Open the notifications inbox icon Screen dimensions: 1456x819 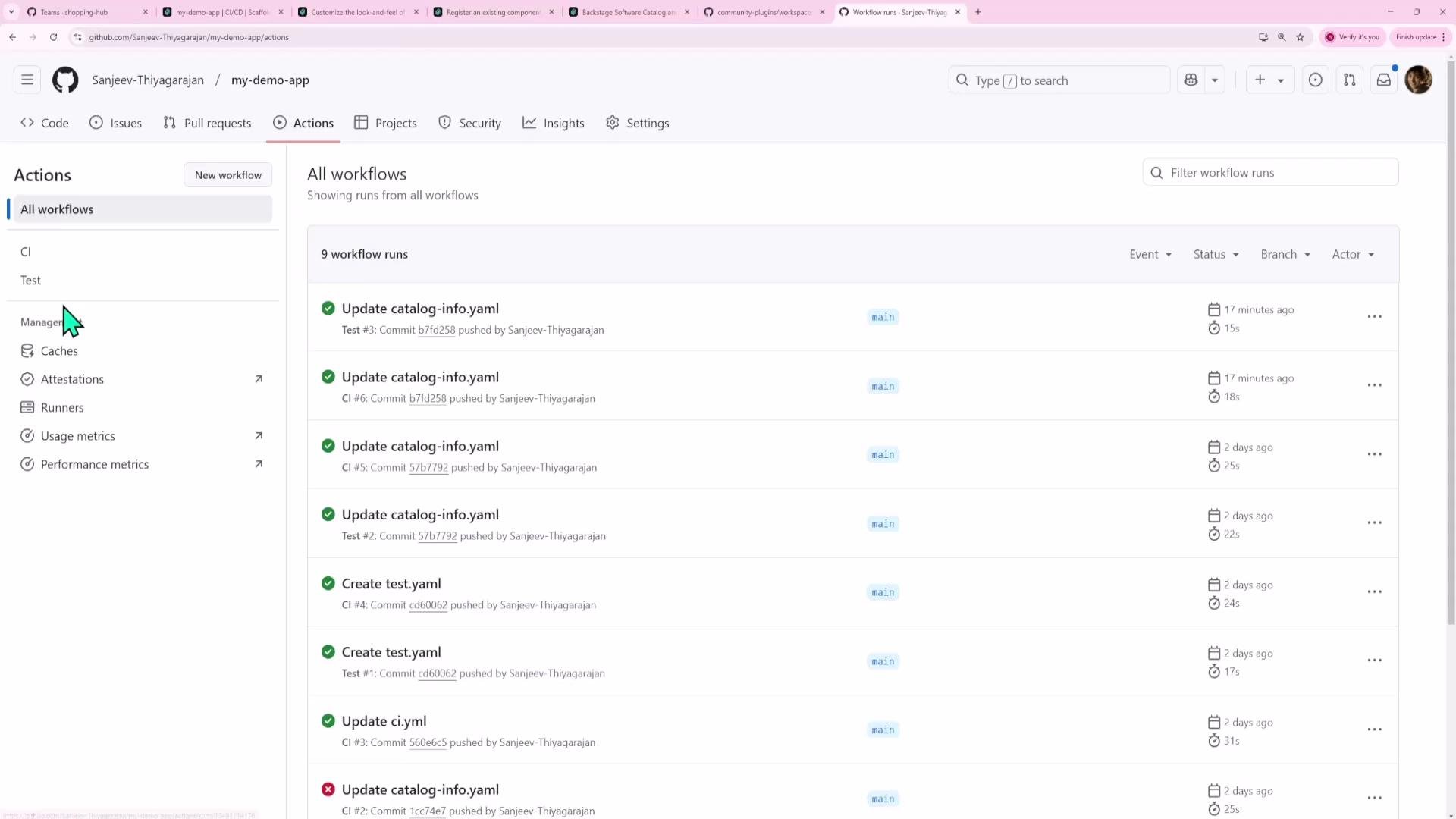[1384, 80]
